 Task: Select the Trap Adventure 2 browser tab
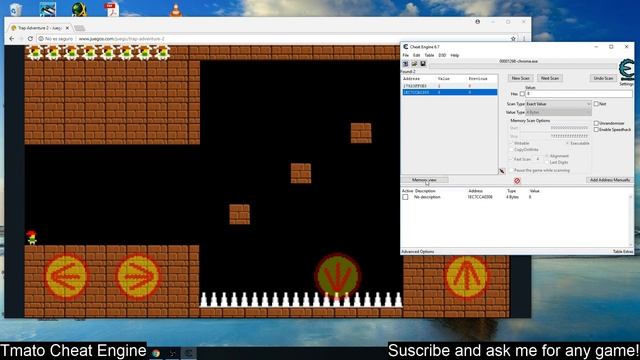(39, 28)
